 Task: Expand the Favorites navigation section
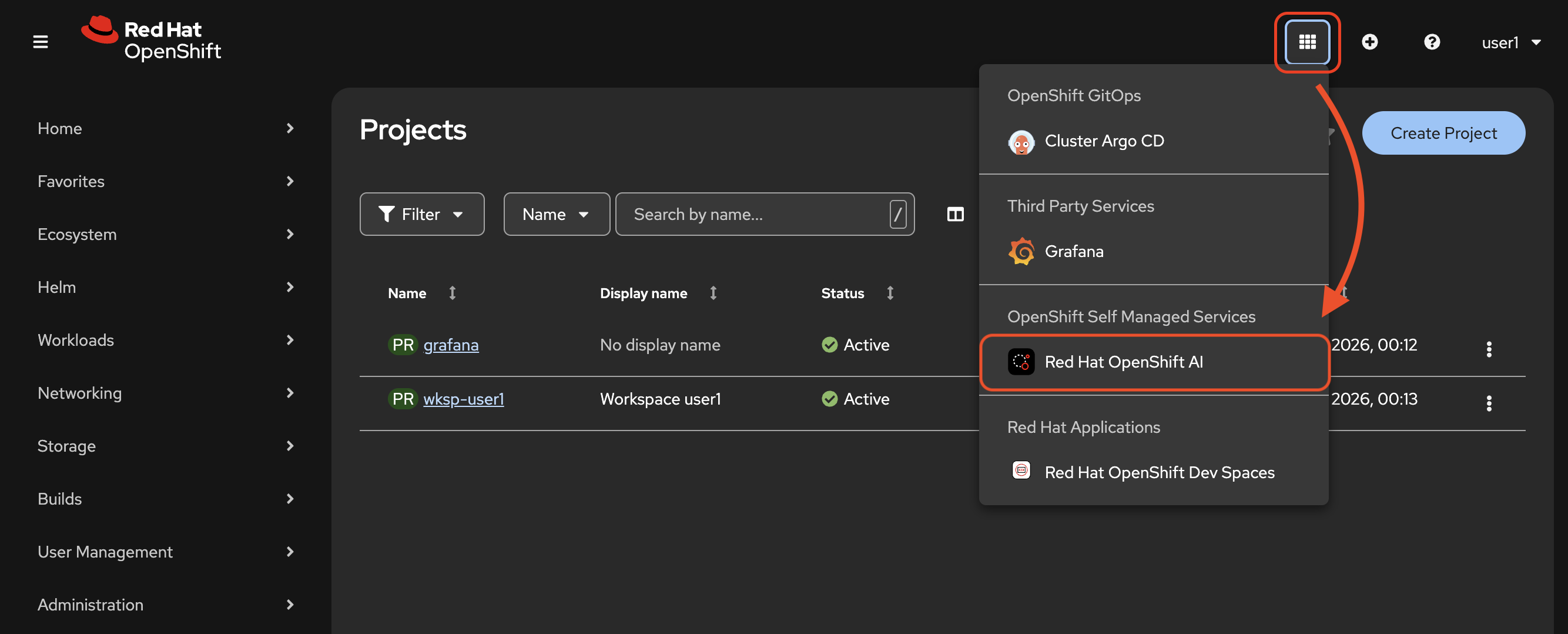click(x=165, y=182)
